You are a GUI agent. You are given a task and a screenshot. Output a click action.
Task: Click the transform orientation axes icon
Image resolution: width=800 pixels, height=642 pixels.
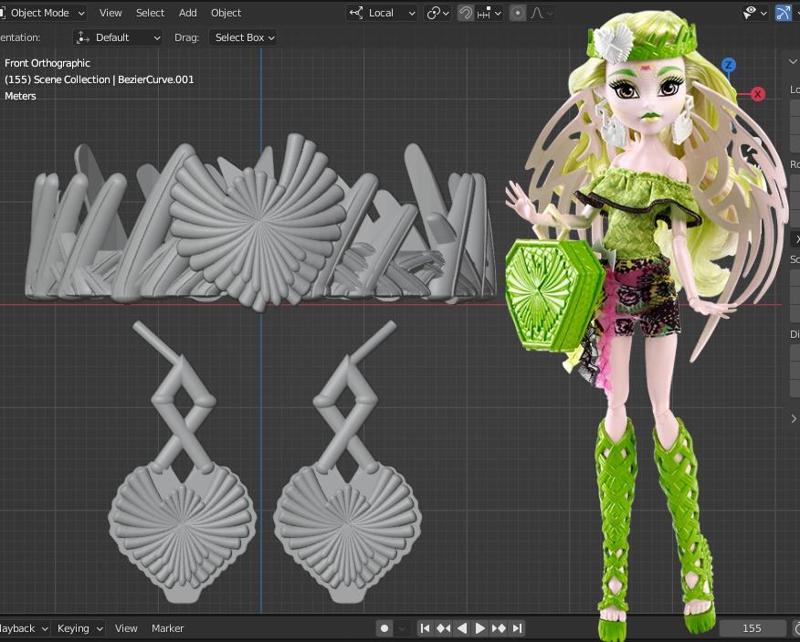[x=356, y=13]
